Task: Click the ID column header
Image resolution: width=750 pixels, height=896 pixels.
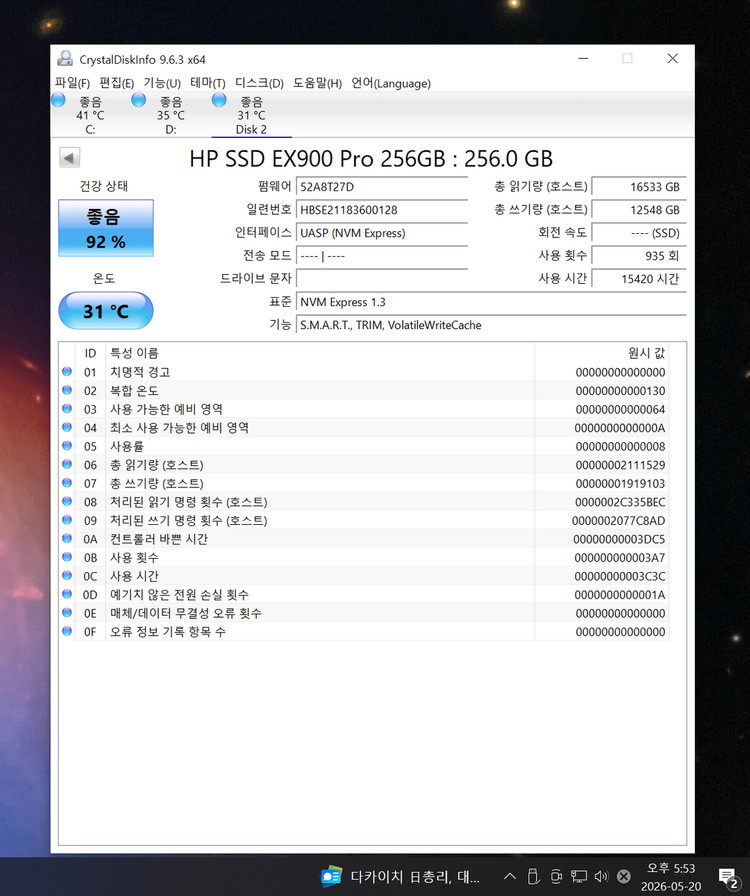Action: click(x=90, y=353)
